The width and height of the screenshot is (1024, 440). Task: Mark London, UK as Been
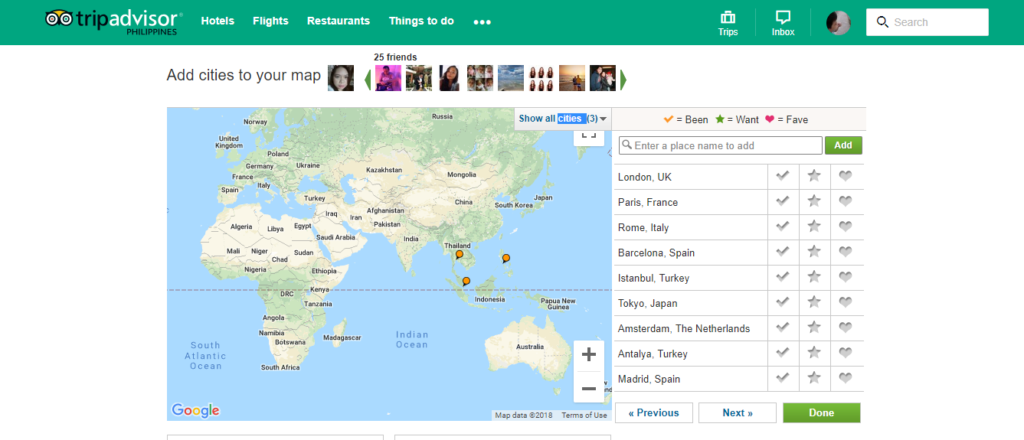click(782, 176)
